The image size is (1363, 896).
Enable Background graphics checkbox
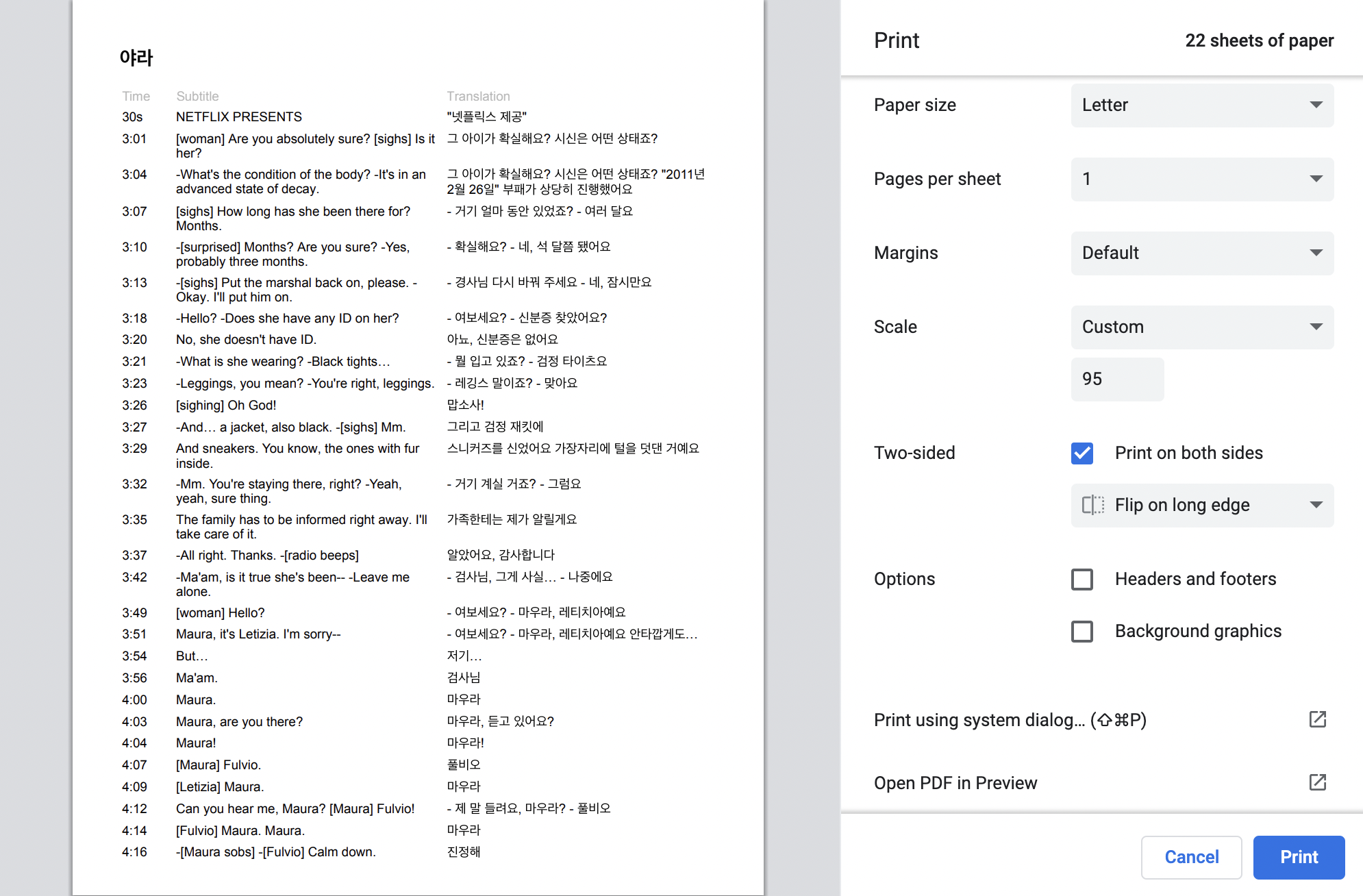click(x=1082, y=631)
